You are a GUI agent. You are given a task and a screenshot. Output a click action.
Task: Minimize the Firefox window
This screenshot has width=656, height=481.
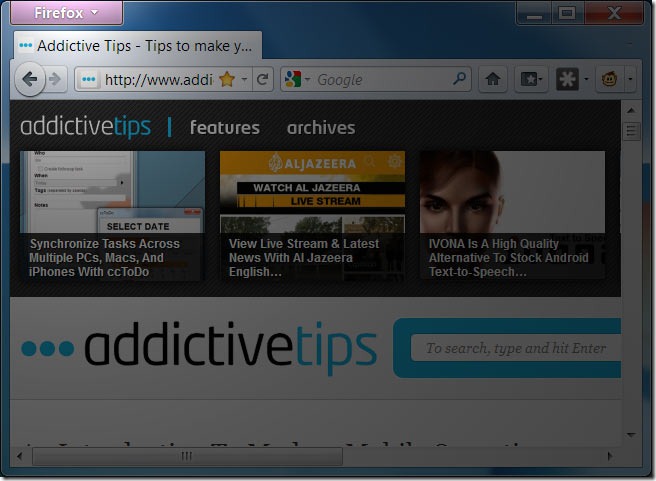pos(534,13)
